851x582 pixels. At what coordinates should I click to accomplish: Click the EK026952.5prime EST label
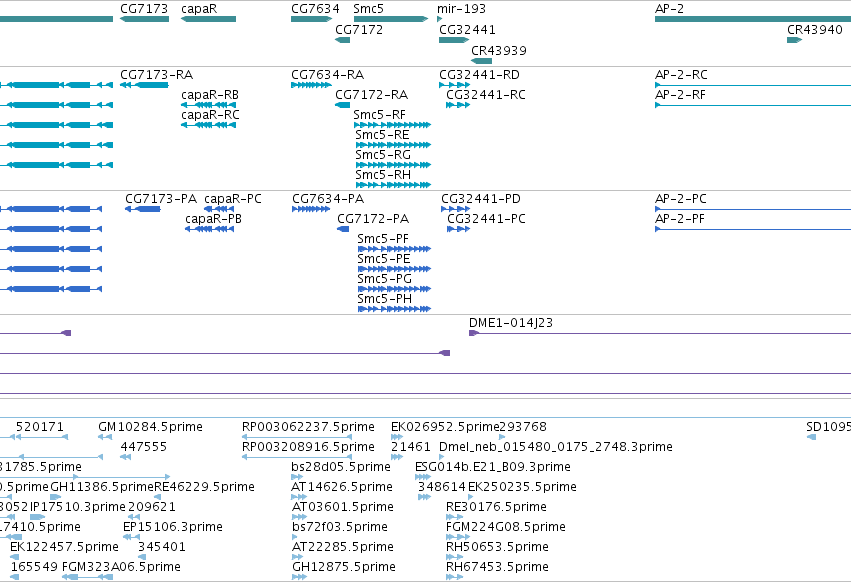[x=445, y=427]
